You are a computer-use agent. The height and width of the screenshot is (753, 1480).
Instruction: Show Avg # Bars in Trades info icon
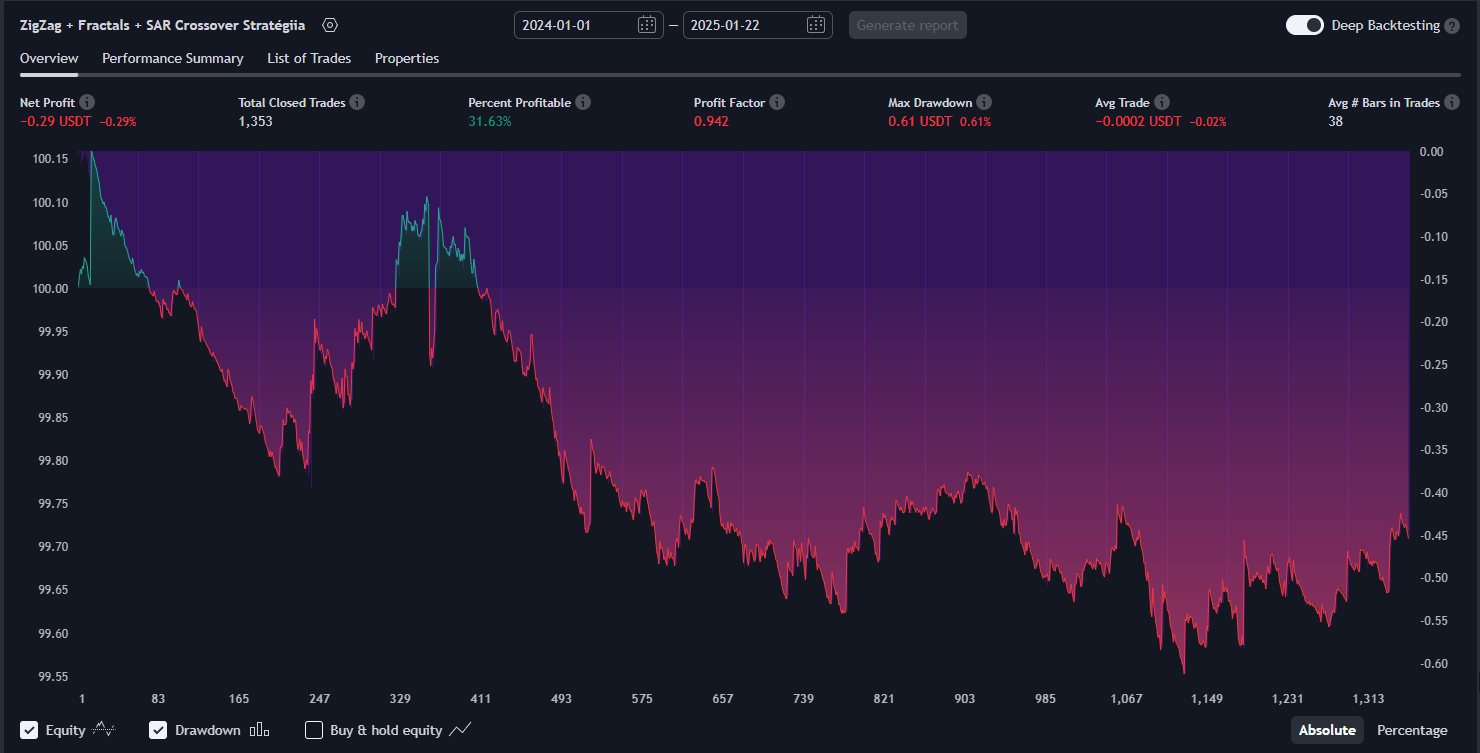[x=1452, y=102]
